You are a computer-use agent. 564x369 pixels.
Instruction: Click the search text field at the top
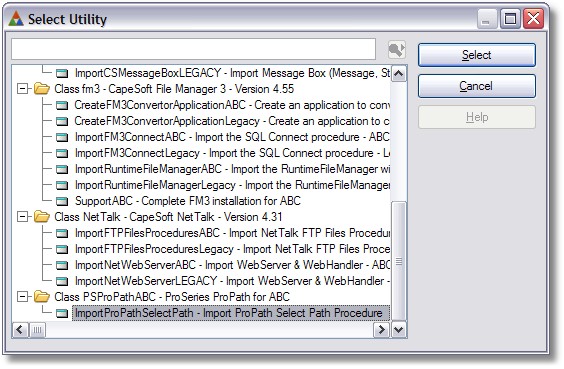pyautogui.click(x=194, y=49)
